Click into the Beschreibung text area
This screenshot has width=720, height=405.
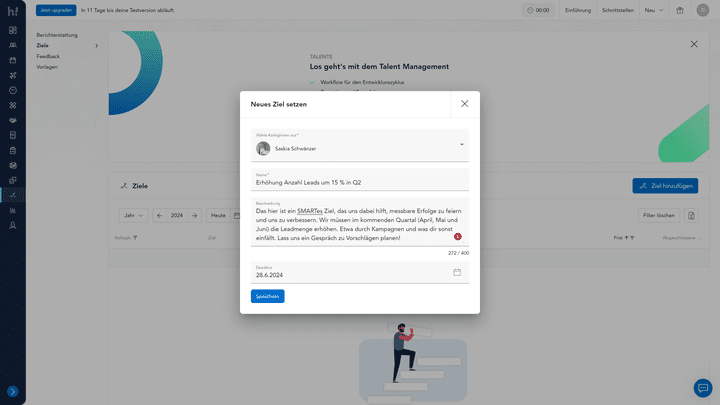coord(360,222)
